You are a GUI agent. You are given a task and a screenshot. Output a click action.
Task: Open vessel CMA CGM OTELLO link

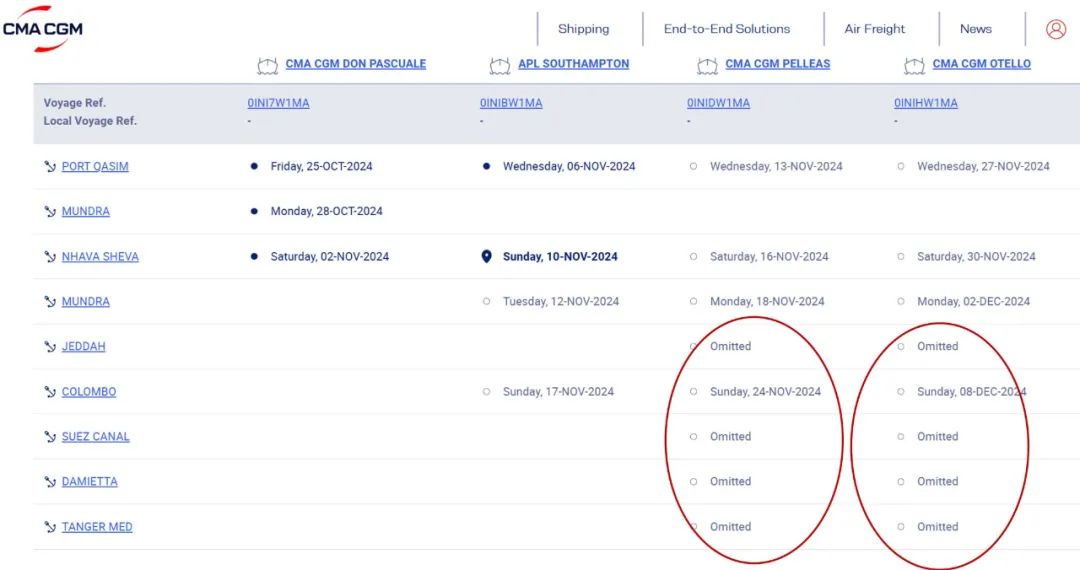982,64
